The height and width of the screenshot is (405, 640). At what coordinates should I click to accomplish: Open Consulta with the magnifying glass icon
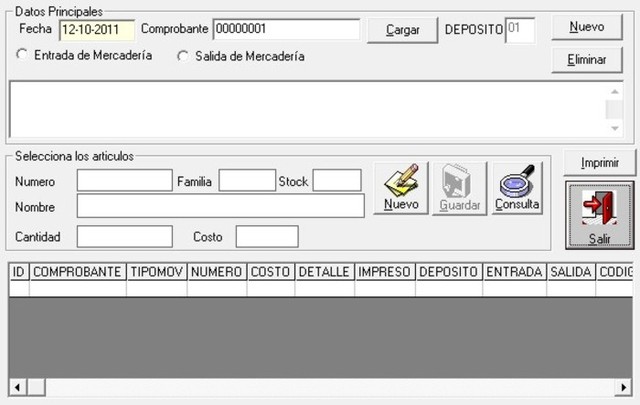click(x=517, y=188)
